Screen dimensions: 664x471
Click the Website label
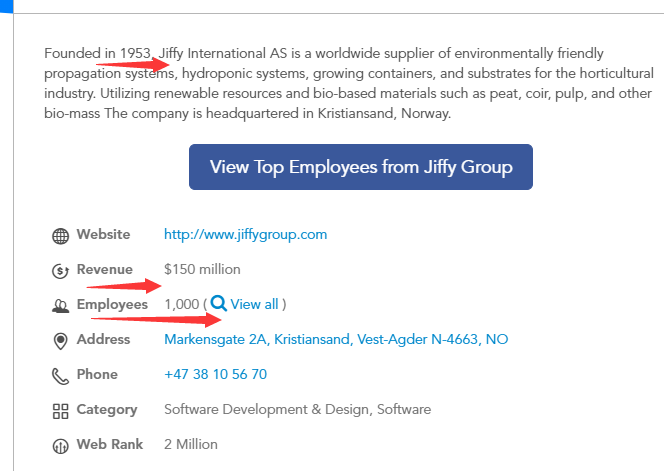[103, 234]
